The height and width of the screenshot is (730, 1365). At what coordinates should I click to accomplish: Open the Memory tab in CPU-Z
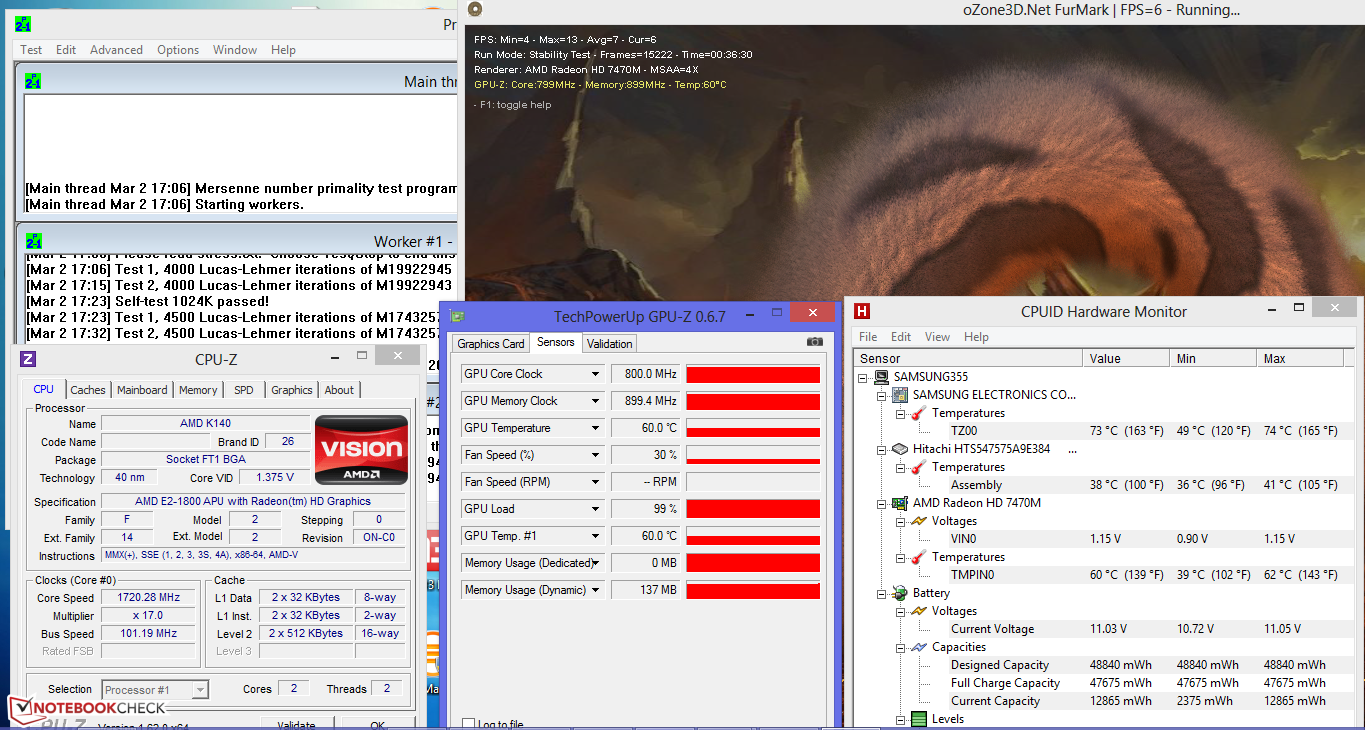(198, 390)
